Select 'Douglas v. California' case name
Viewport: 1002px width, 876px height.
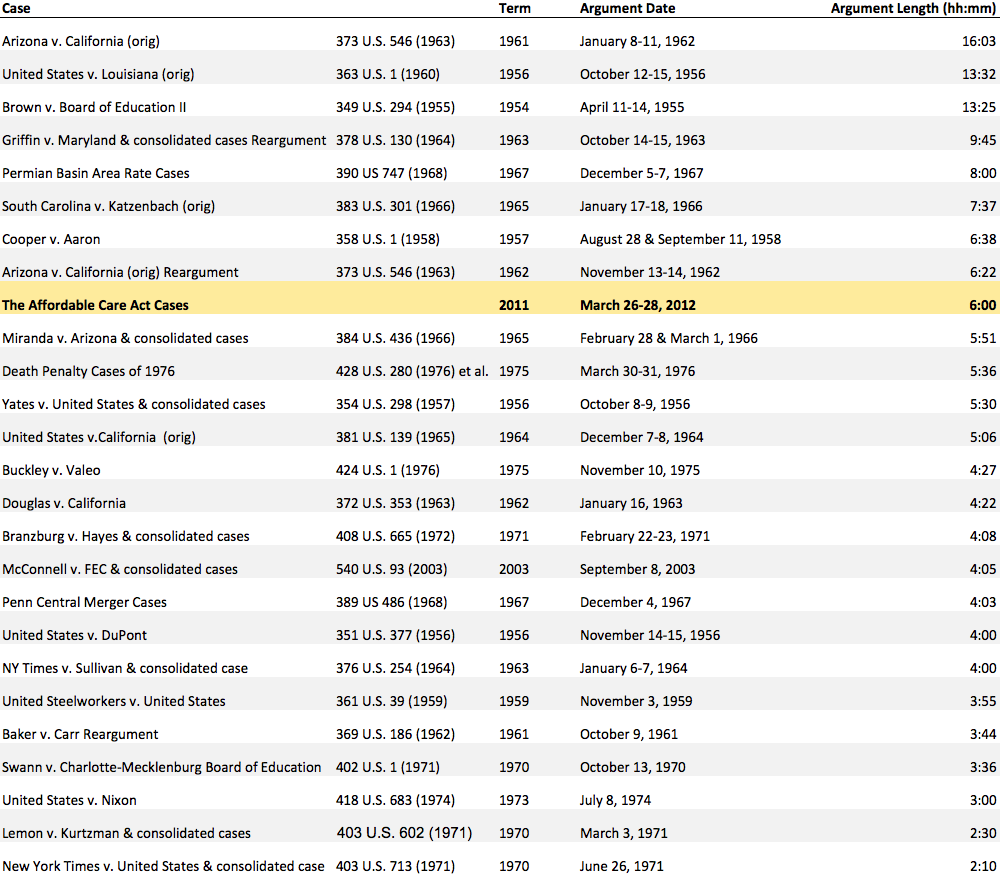(x=64, y=503)
